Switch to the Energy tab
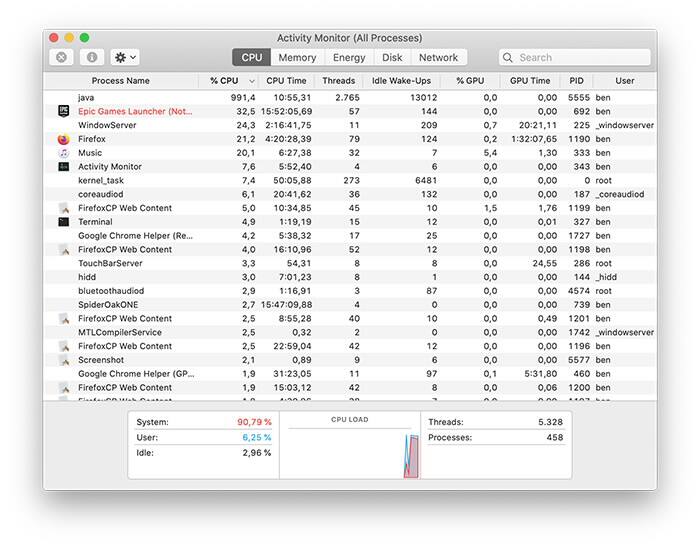Screen dimensions: 700x547 coord(349,57)
